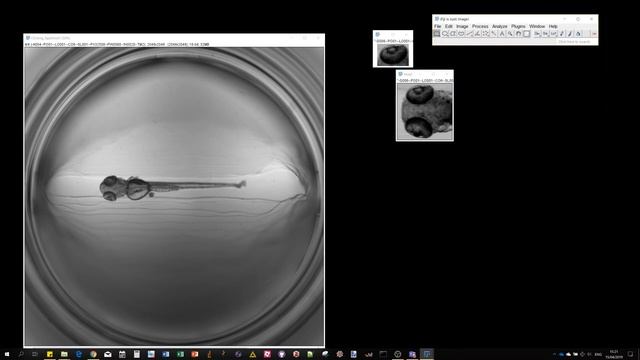Viewport: 640px width, 360px height.
Task: Expand the More Tools arrow in Fiji
Action: click(594, 34)
